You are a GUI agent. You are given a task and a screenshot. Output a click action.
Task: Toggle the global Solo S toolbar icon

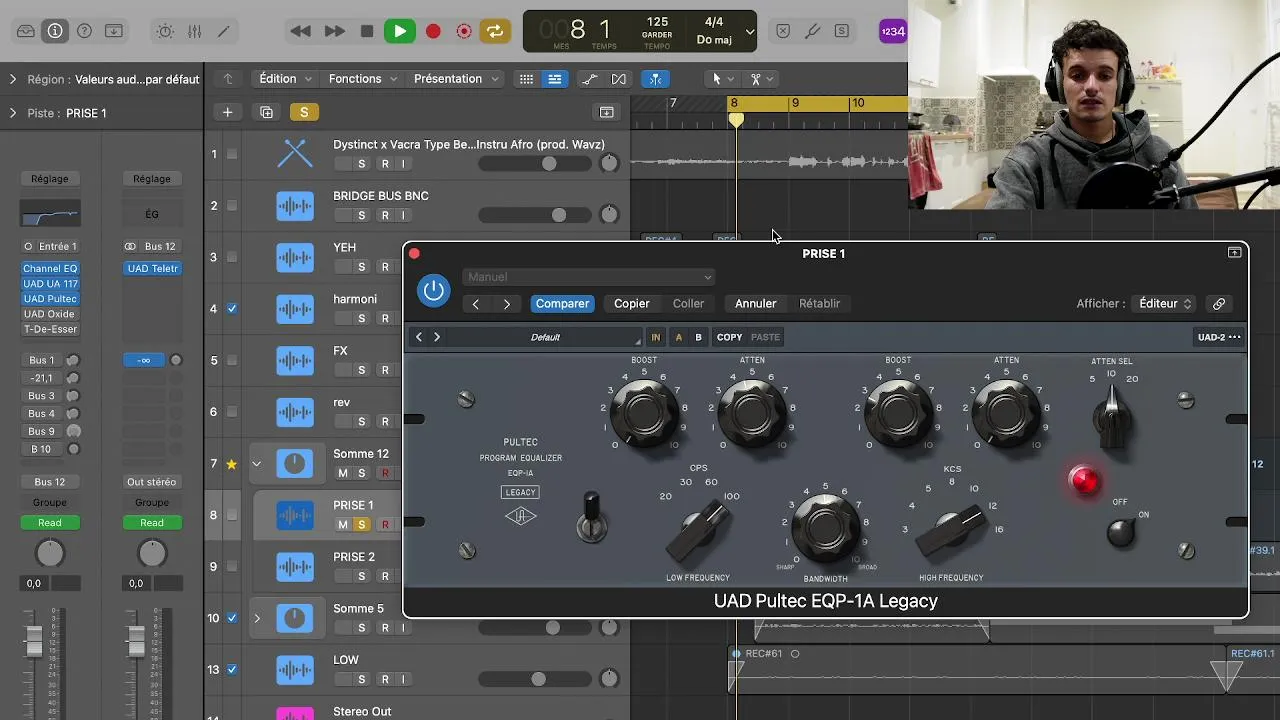click(x=842, y=31)
